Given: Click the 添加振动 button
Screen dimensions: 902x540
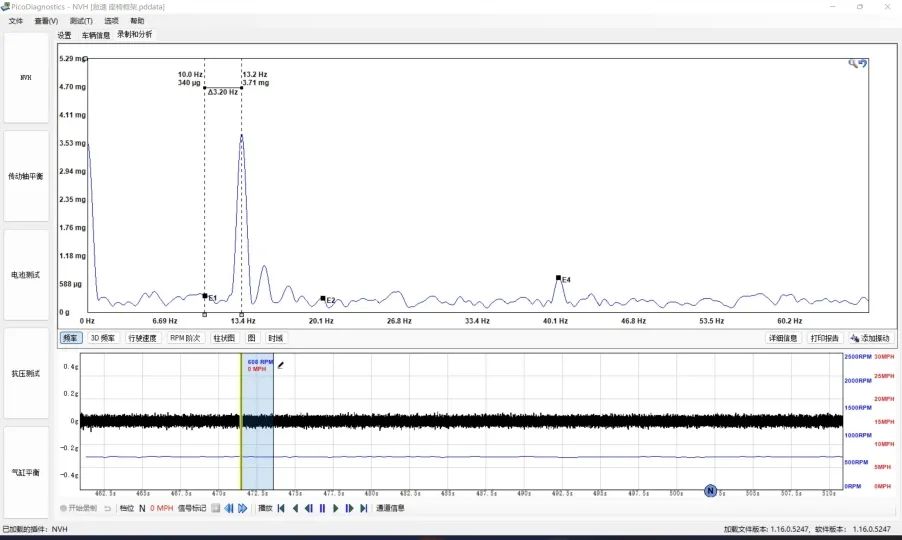Looking at the screenshot, I should (870, 338).
